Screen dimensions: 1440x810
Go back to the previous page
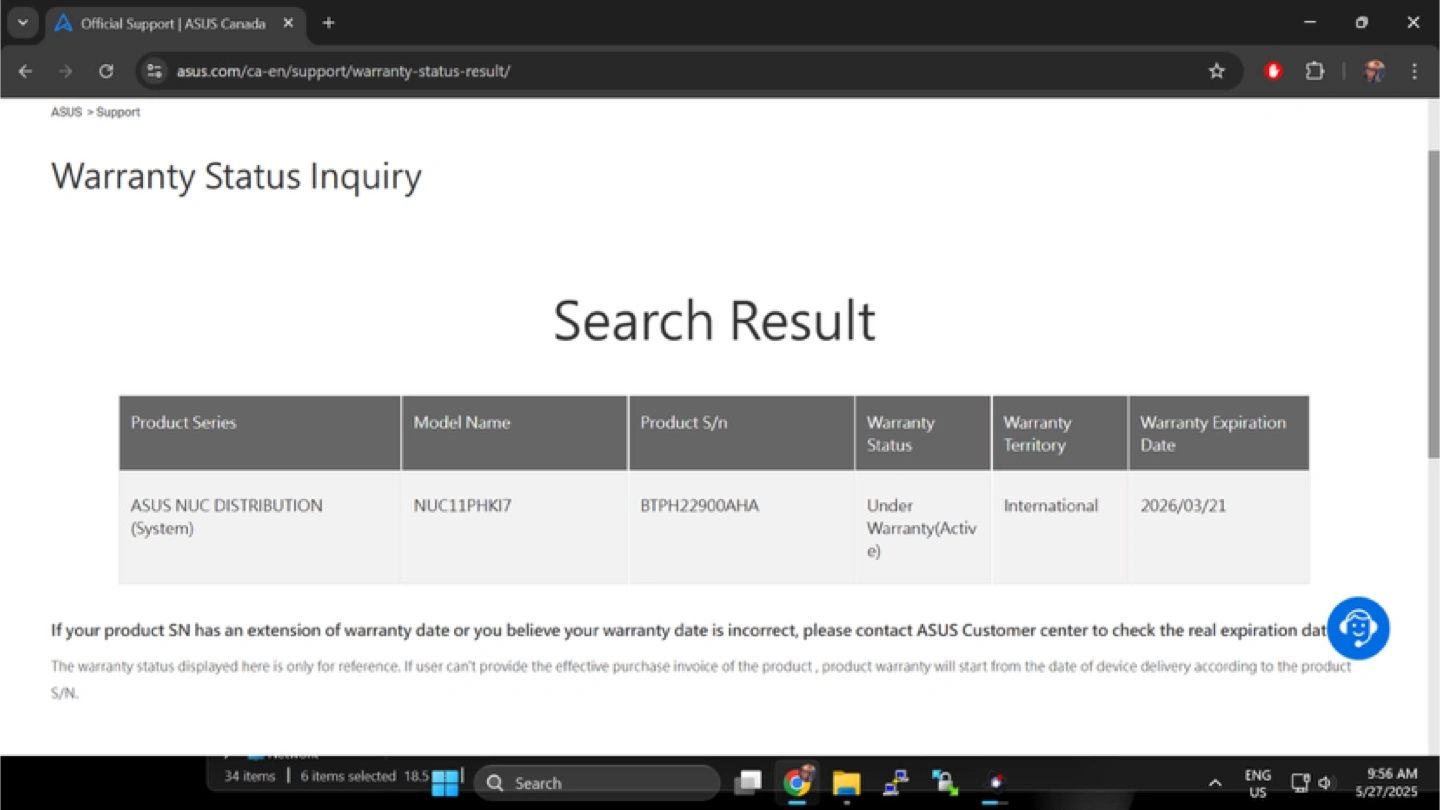pyautogui.click(x=26, y=71)
